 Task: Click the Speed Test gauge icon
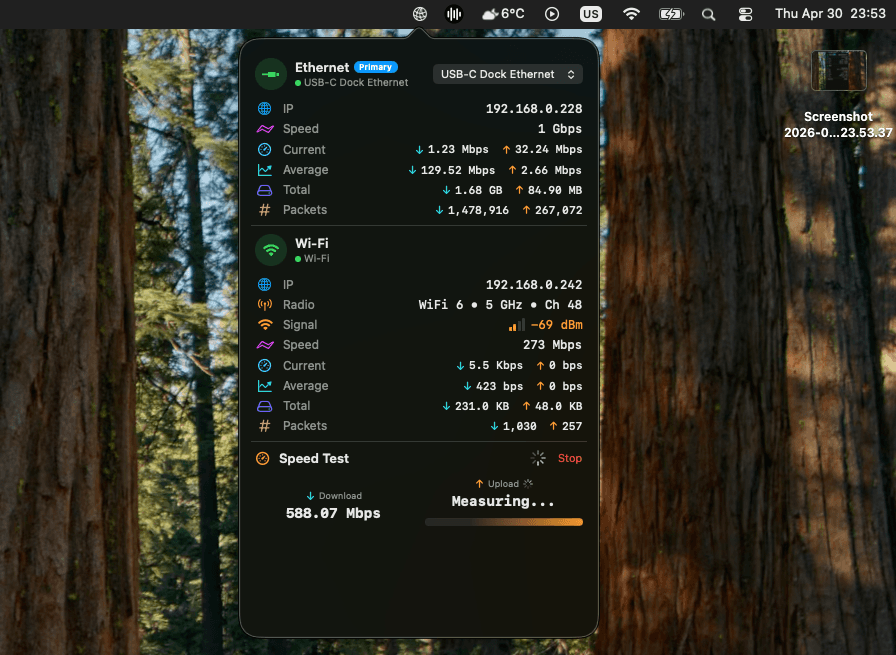point(263,458)
